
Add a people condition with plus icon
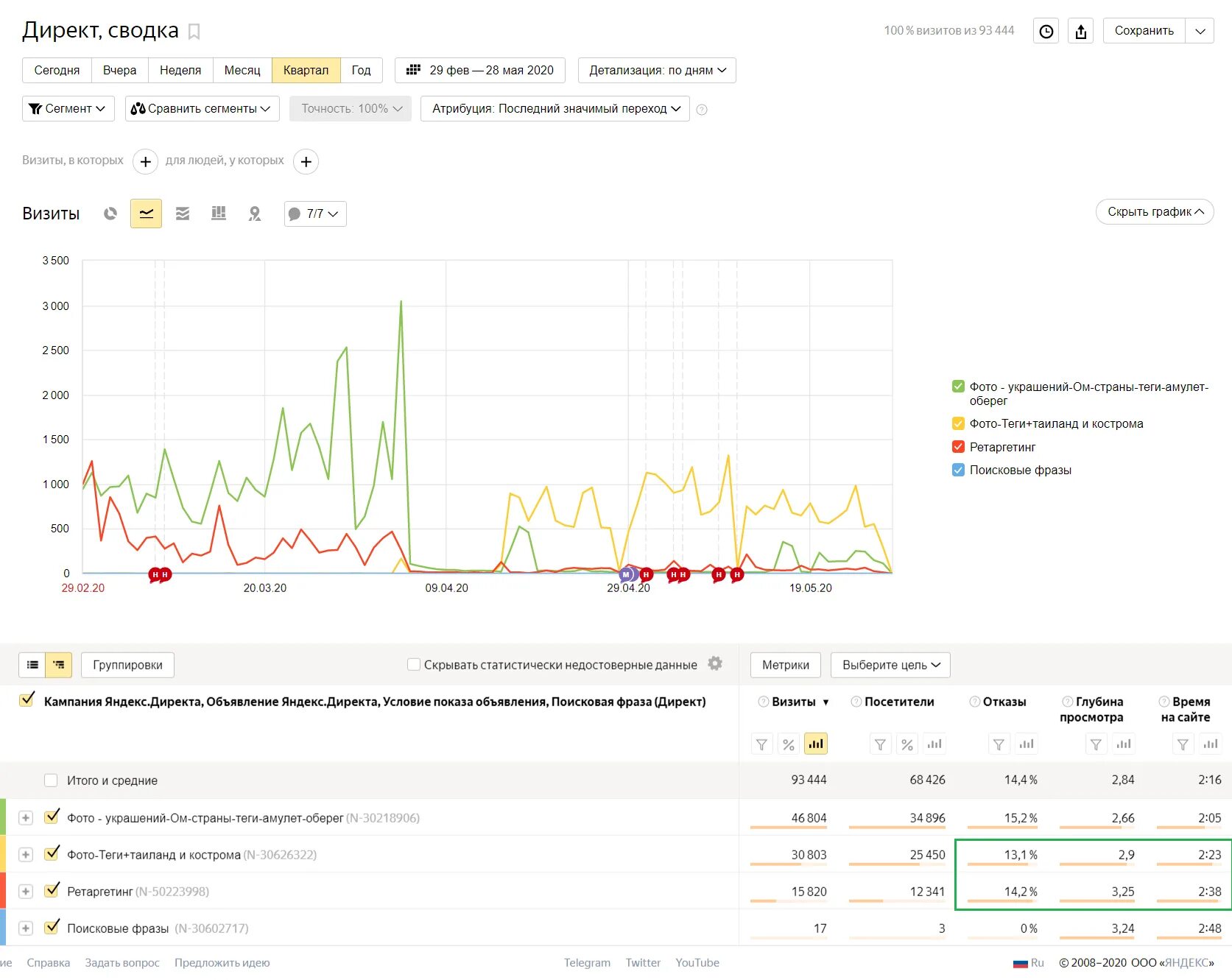pos(306,161)
